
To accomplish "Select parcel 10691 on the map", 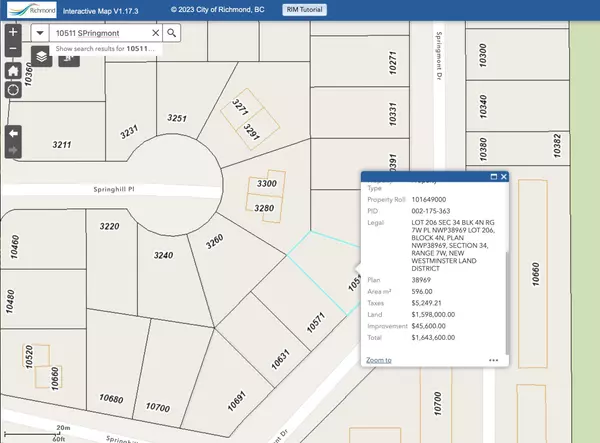I will (x=236, y=401).
